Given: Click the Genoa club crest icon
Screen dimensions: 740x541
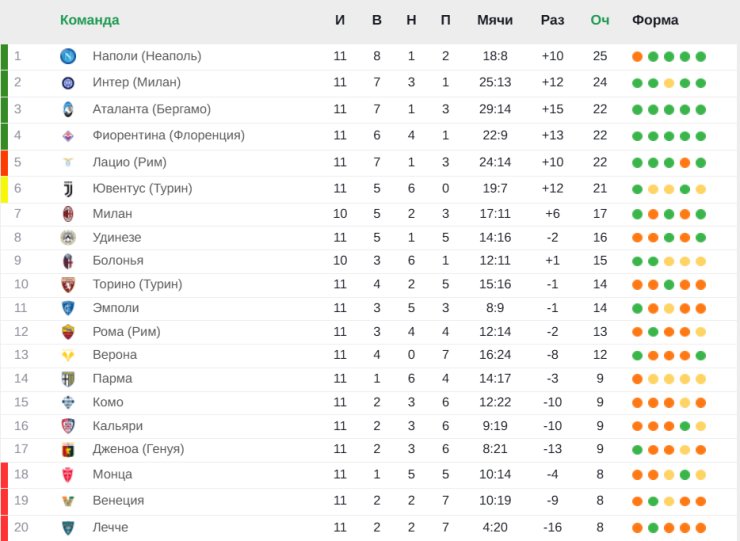Looking at the screenshot, I should coord(68,449).
